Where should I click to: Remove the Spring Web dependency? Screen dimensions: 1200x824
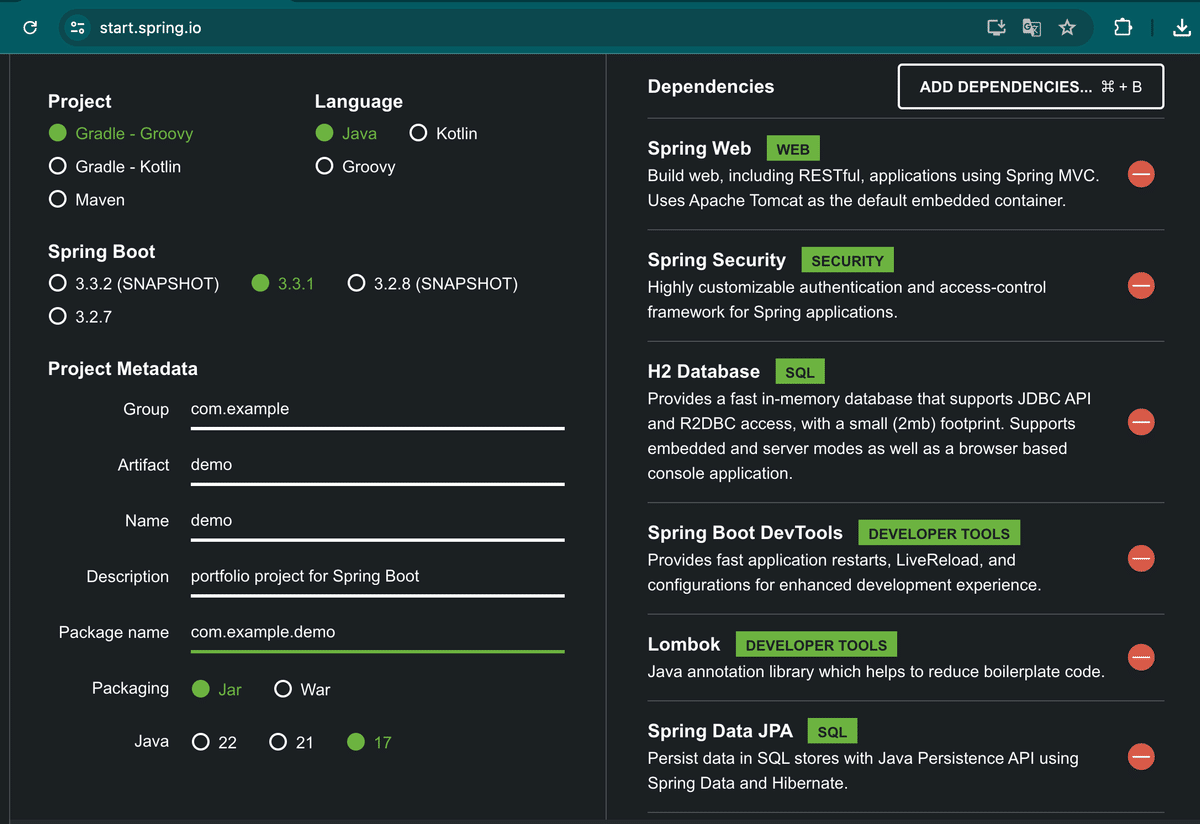tap(1141, 174)
